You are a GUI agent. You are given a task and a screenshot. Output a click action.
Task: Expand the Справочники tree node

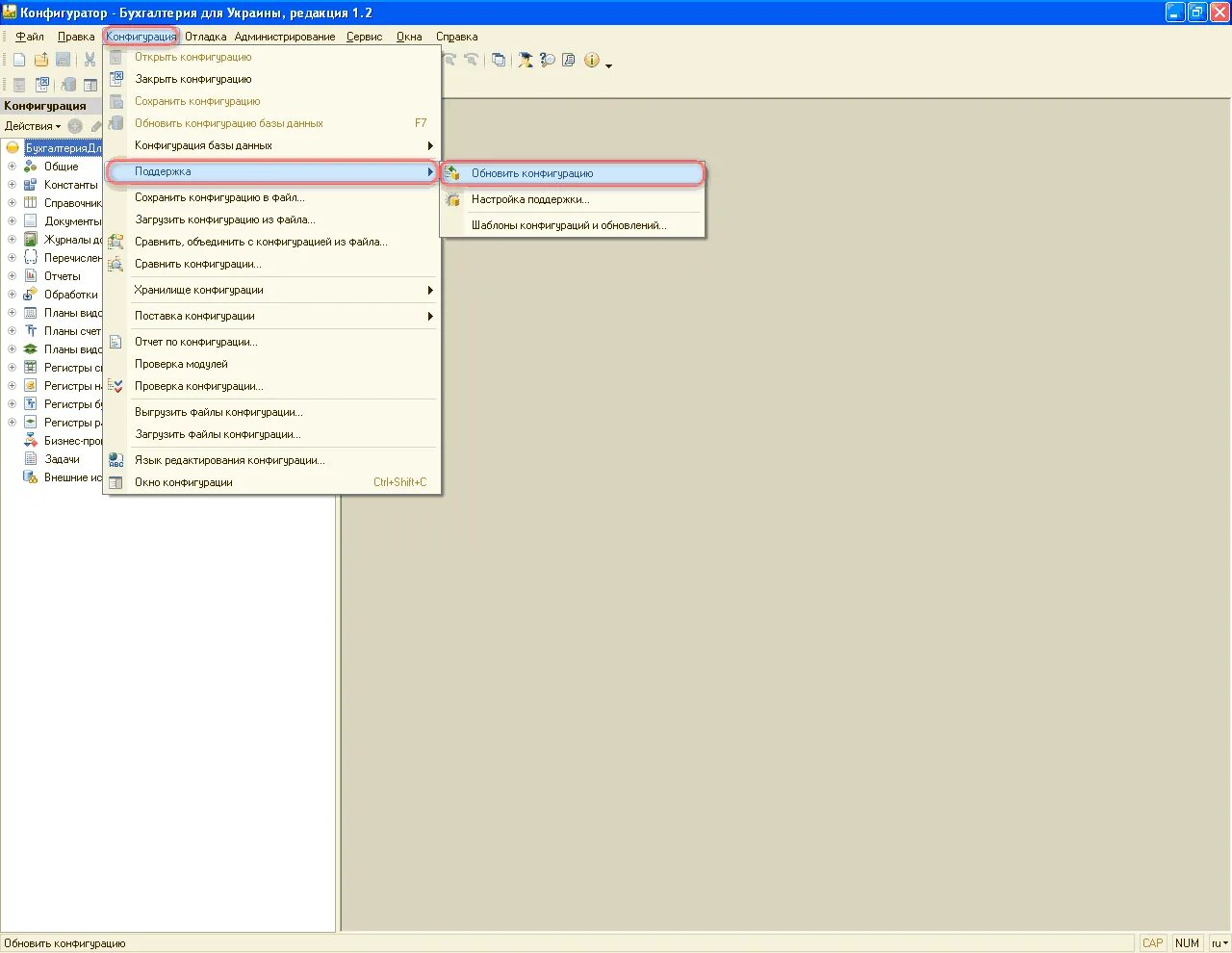click(x=12, y=203)
